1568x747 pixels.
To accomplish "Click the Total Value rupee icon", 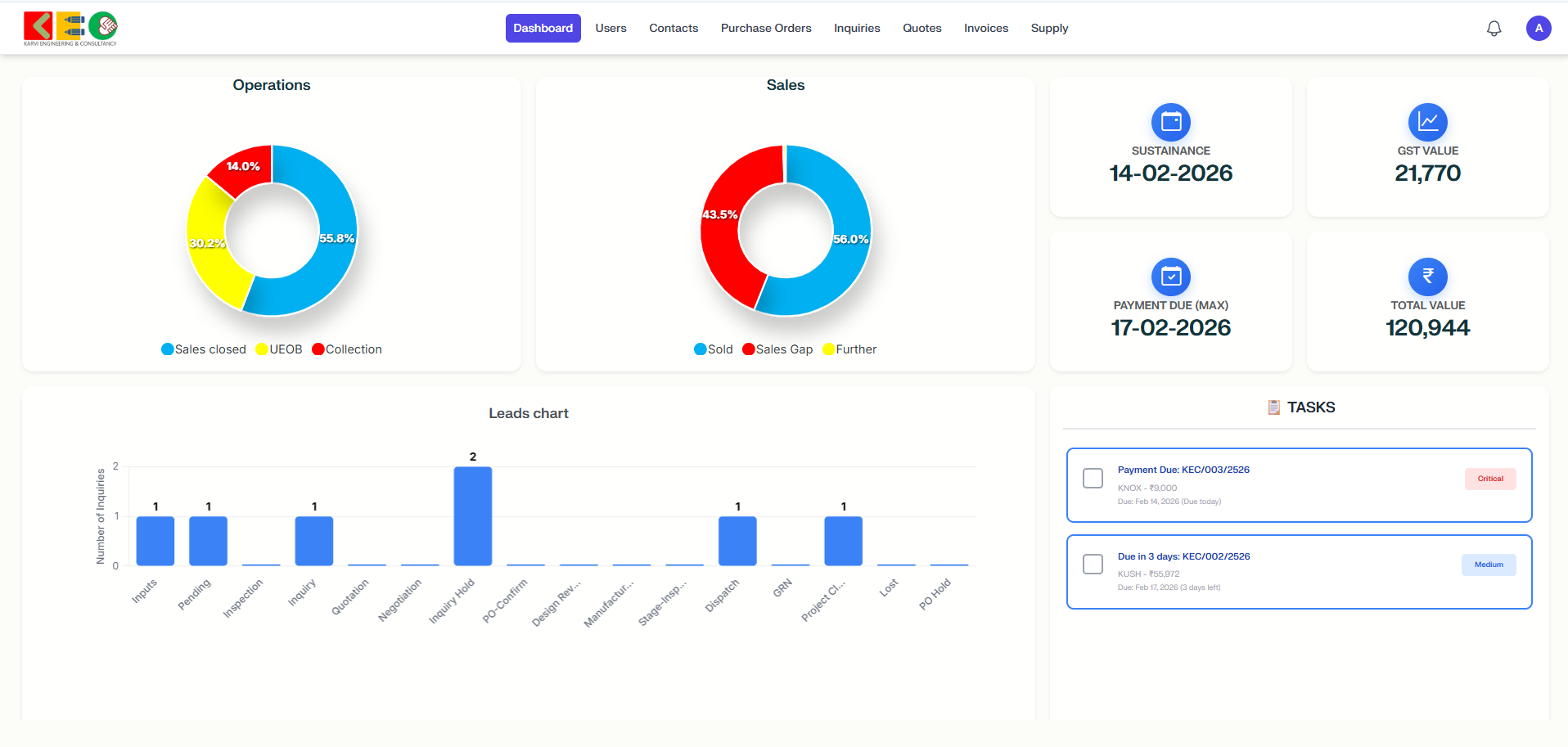I will click(1427, 277).
